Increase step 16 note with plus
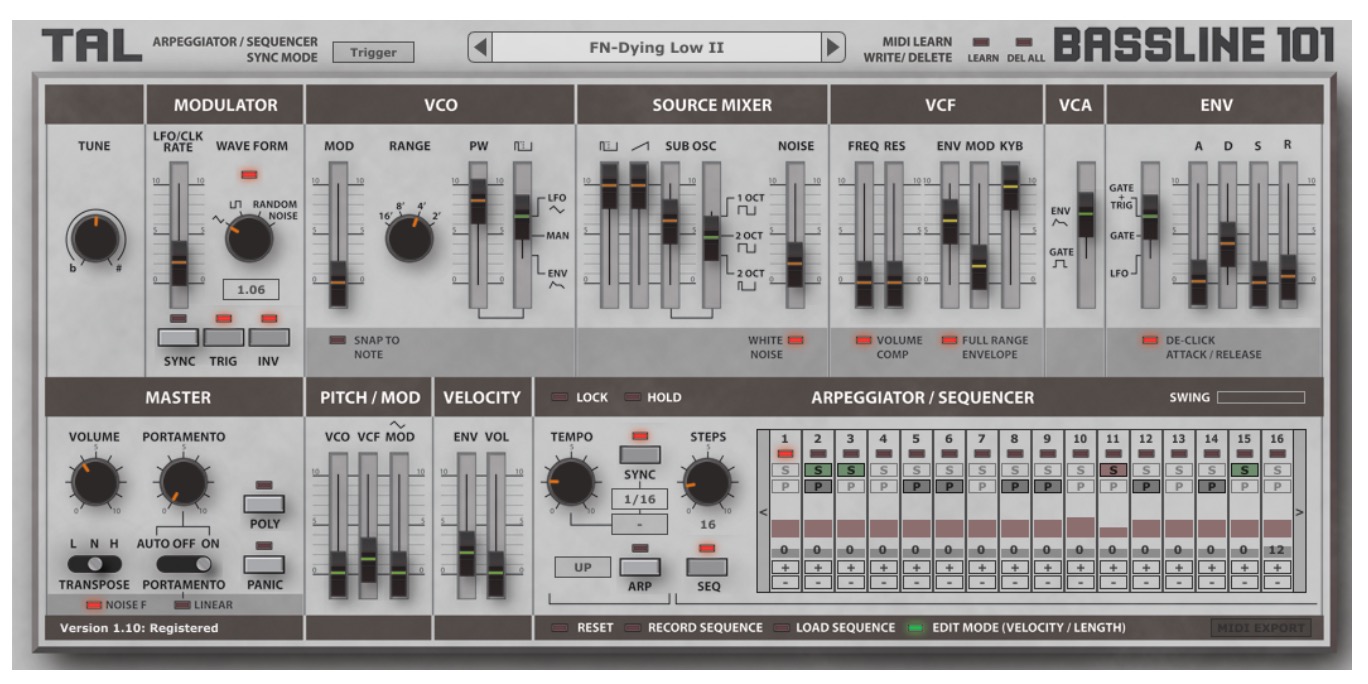This screenshot has width=1368, height=684. coord(1277,567)
